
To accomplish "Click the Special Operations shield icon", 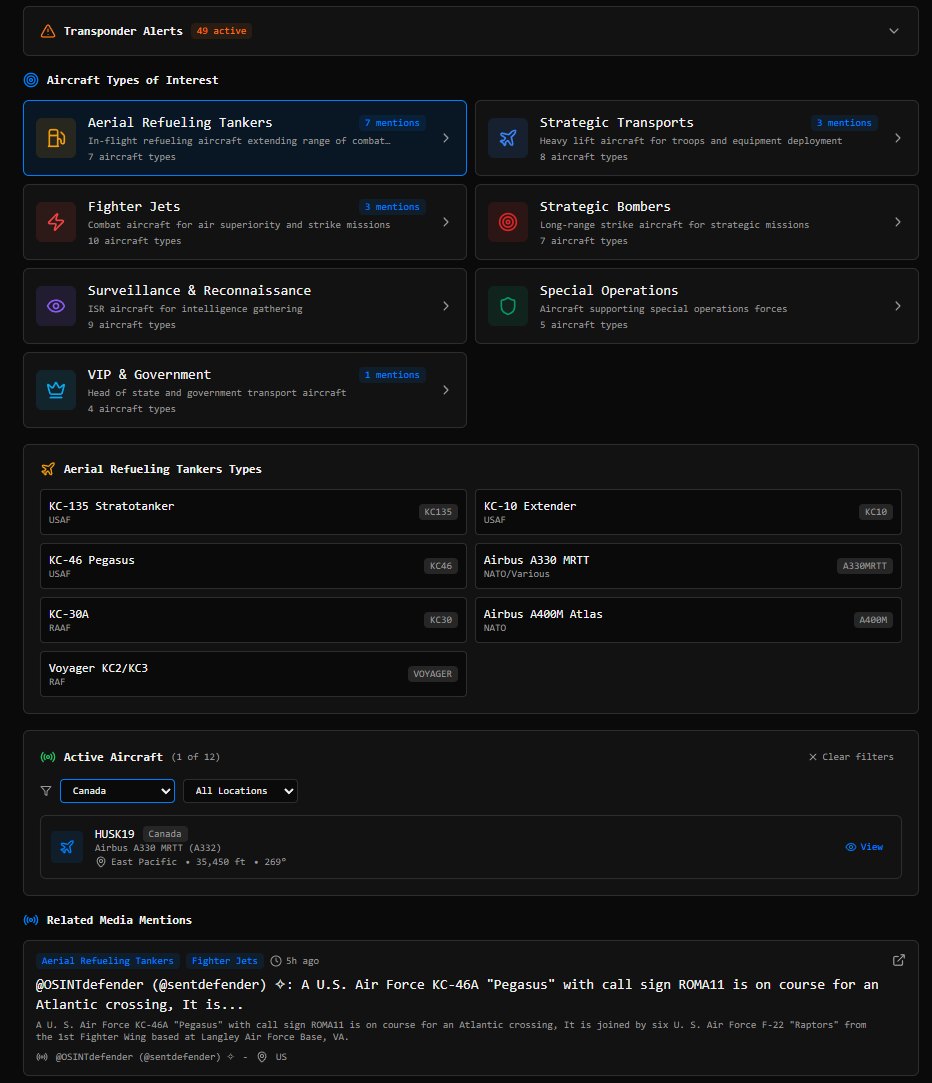I will pyautogui.click(x=508, y=306).
